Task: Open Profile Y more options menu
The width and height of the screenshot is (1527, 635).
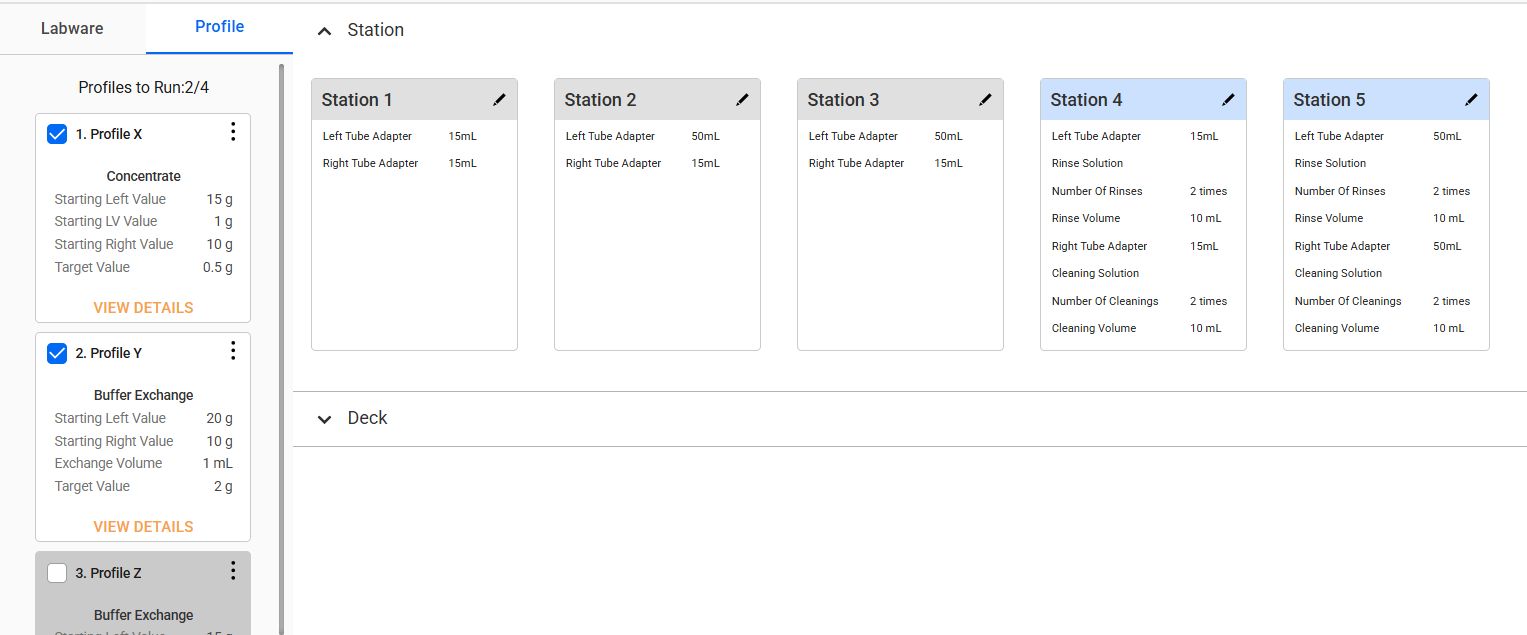Action: pyautogui.click(x=233, y=351)
